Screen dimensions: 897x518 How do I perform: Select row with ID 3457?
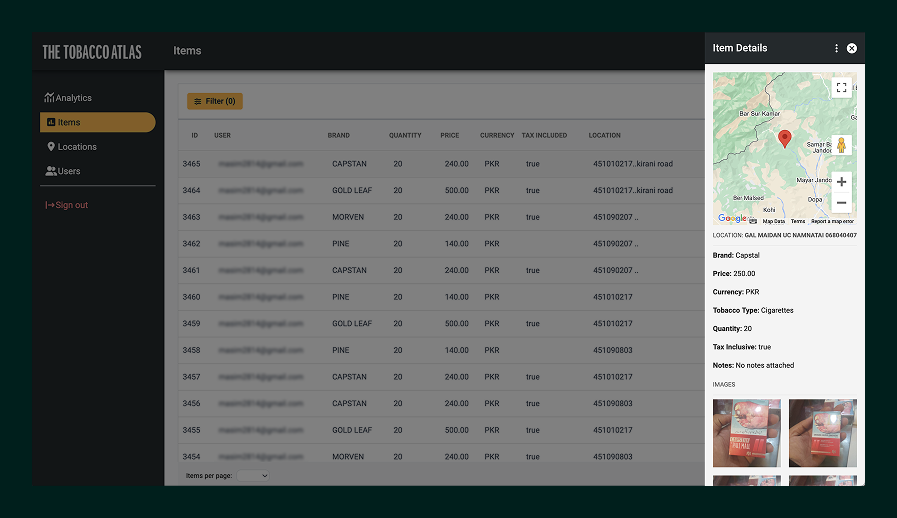[442, 377]
